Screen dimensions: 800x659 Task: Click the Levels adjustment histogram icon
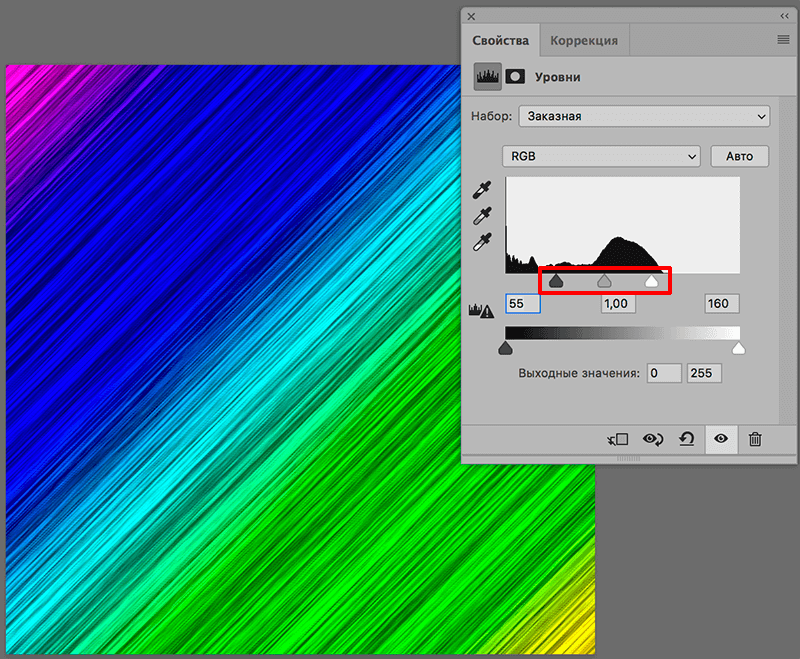(486, 77)
